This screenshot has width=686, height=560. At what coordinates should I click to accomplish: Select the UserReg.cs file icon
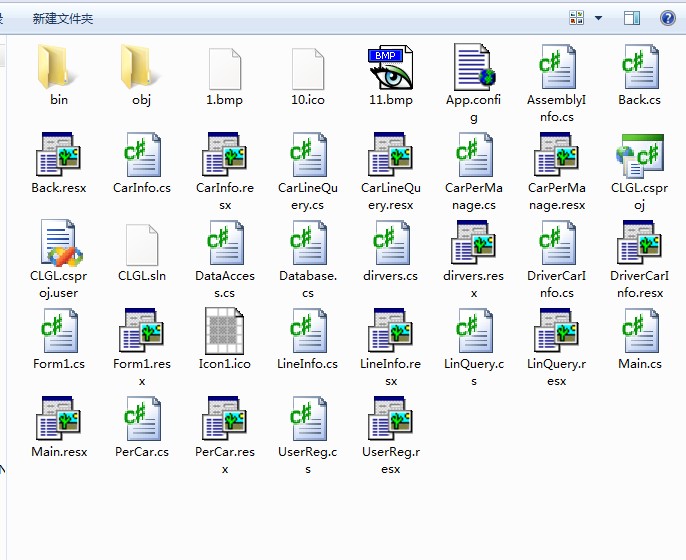click(x=308, y=419)
